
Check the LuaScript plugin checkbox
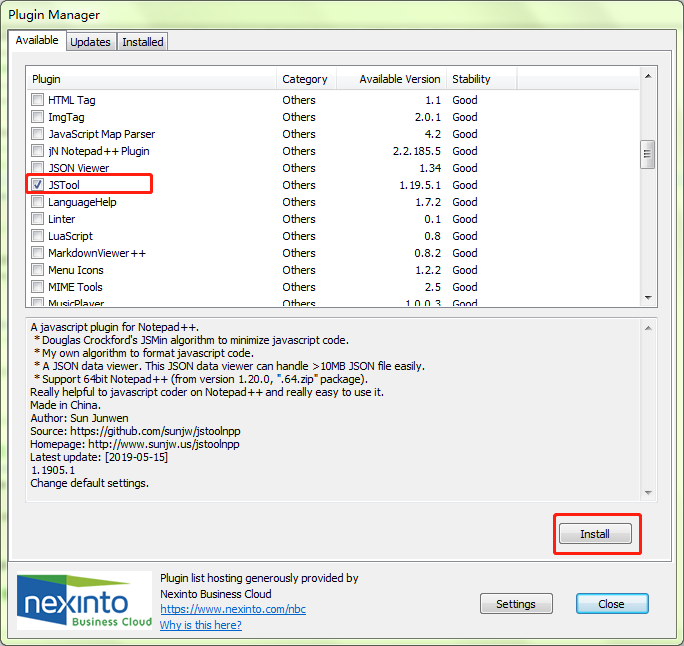point(38,236)
